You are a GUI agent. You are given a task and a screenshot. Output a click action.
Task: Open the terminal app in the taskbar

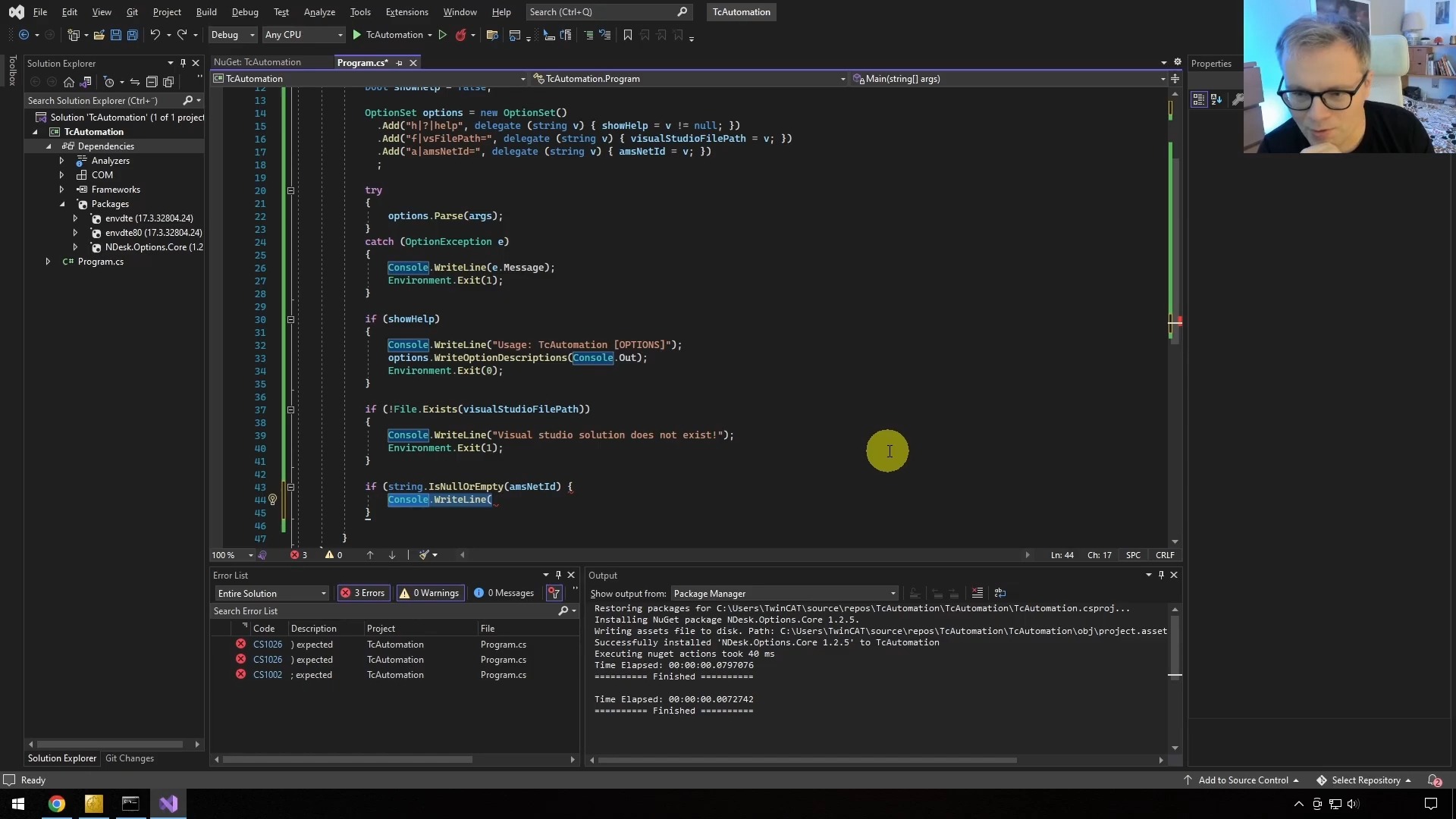[x=130, y=804]
